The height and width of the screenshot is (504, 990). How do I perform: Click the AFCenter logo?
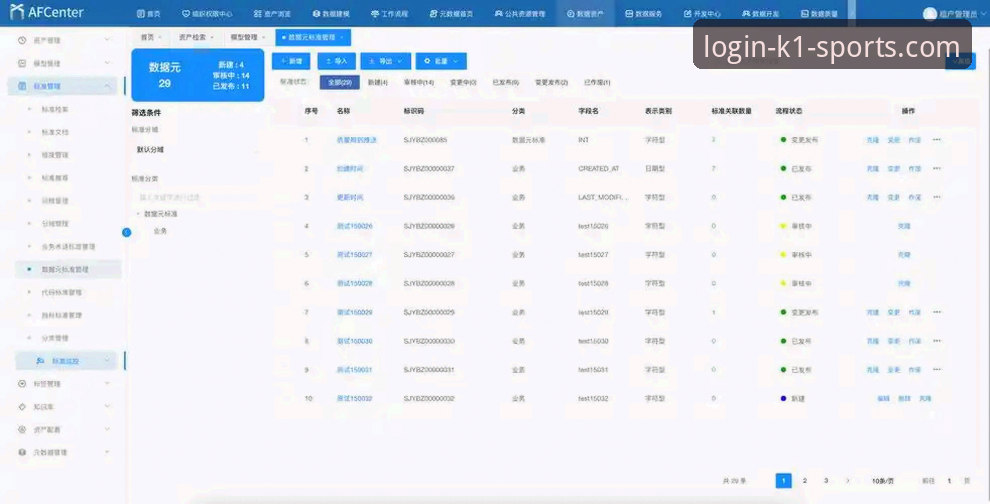[x=47, y=12]
